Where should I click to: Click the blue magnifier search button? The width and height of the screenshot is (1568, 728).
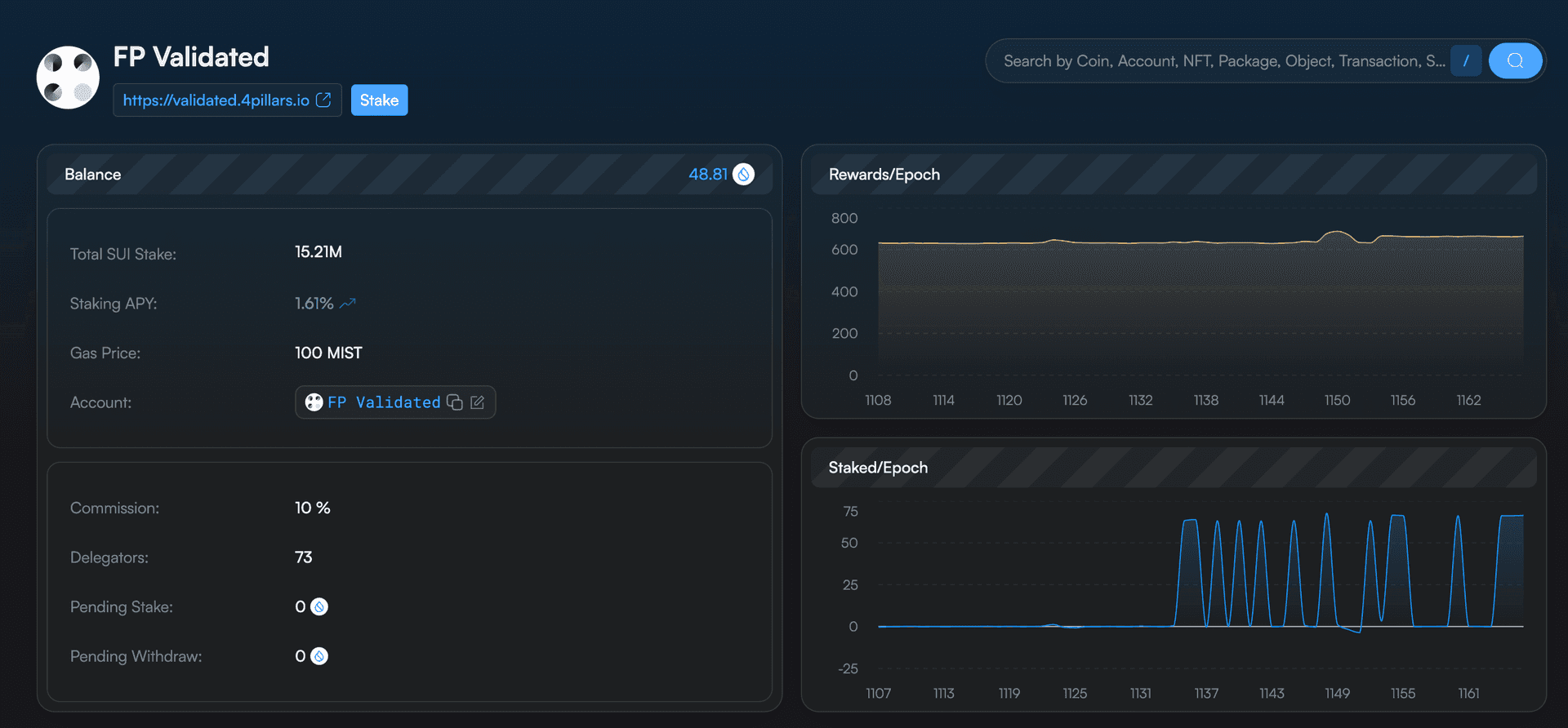click(x=1515, y=61)
